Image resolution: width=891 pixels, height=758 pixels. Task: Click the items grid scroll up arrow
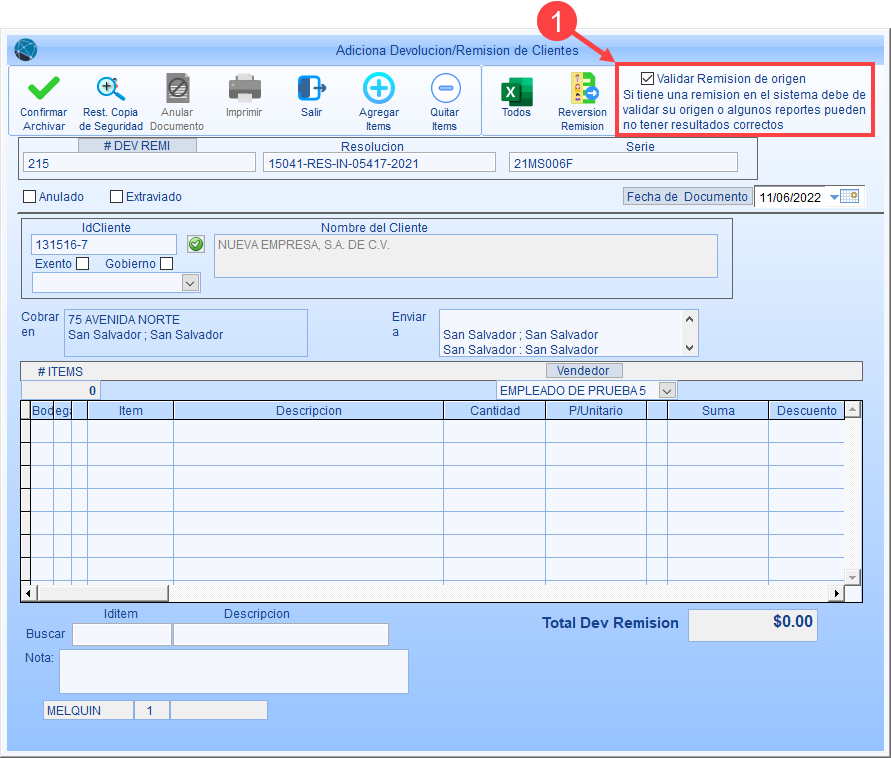(x=852, y=410)
